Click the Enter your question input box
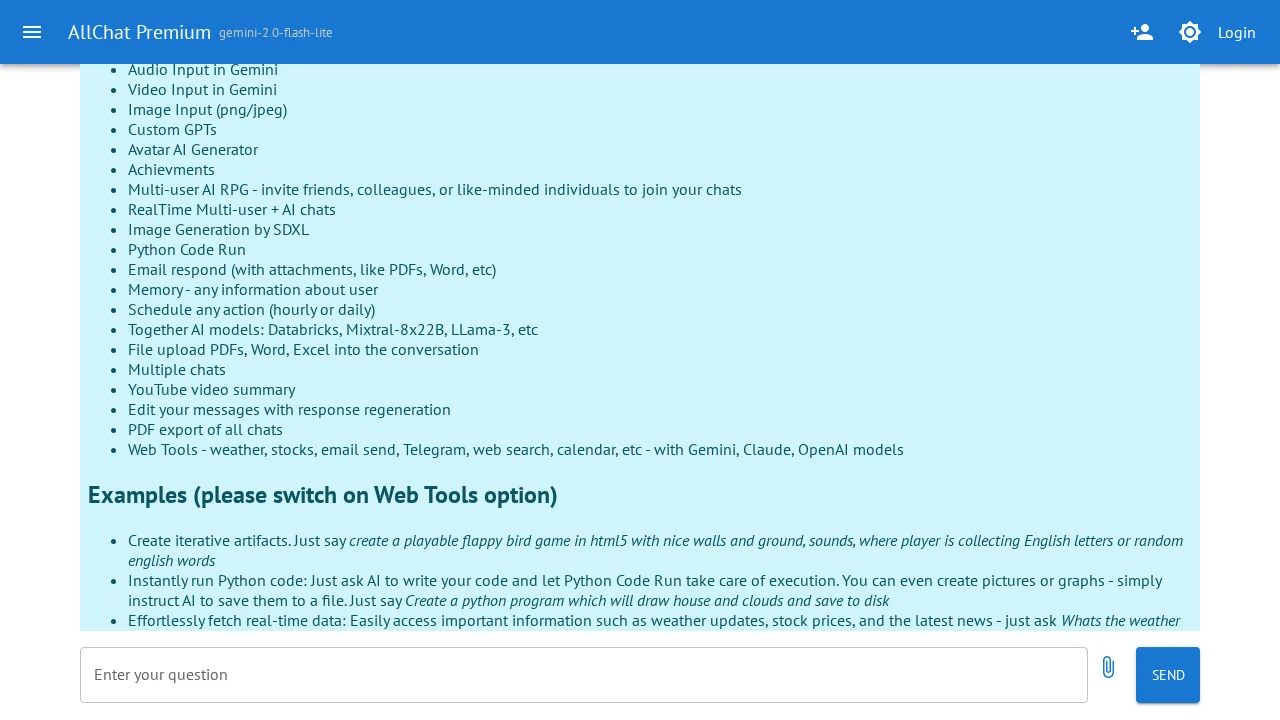The width and height of the screenshot is (1280, 720). click(584, 674)
